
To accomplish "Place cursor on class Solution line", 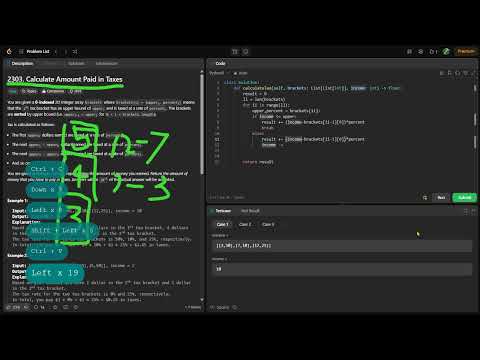I will [x=241, y=82].
